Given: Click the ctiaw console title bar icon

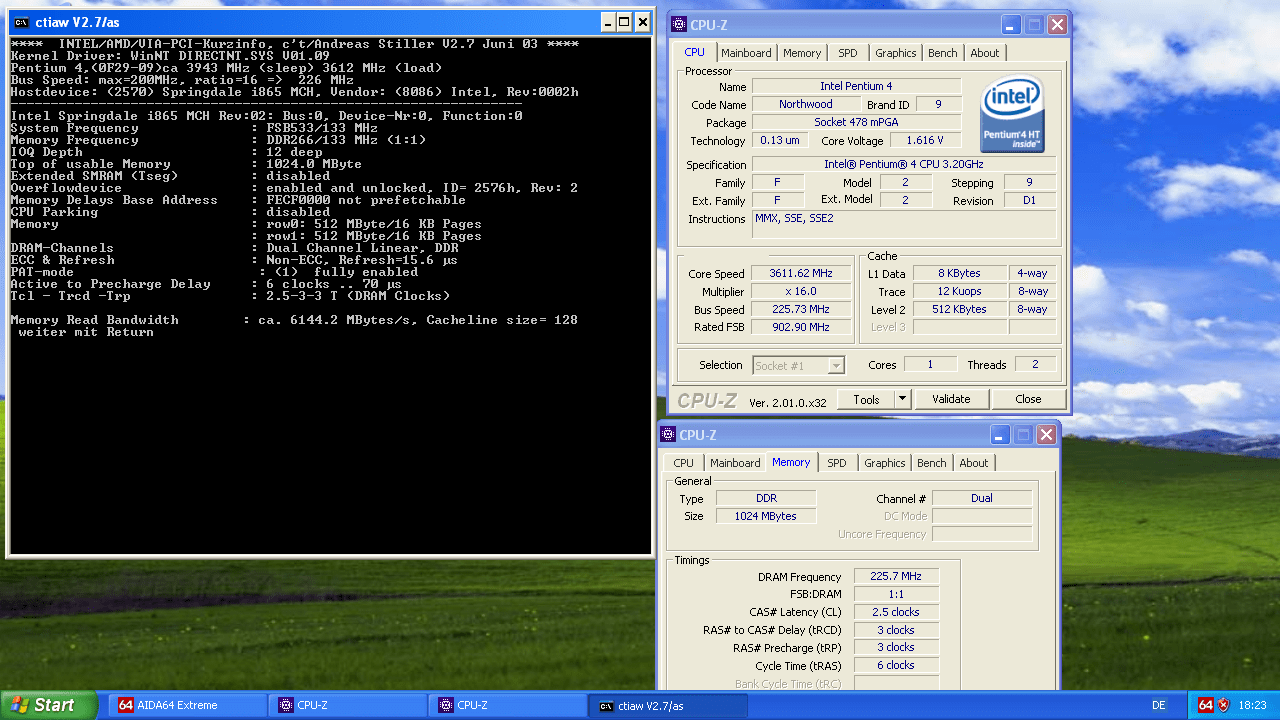Looking at the screenshot, I should [20, 22].
